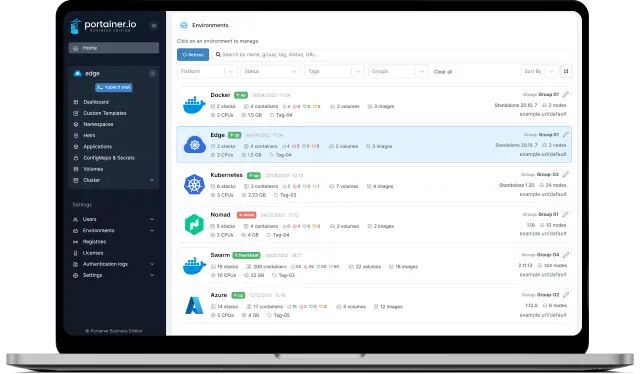640x374 pixels.
Task: Open ConfigMaps & Secrets
Action: (109, 158)
